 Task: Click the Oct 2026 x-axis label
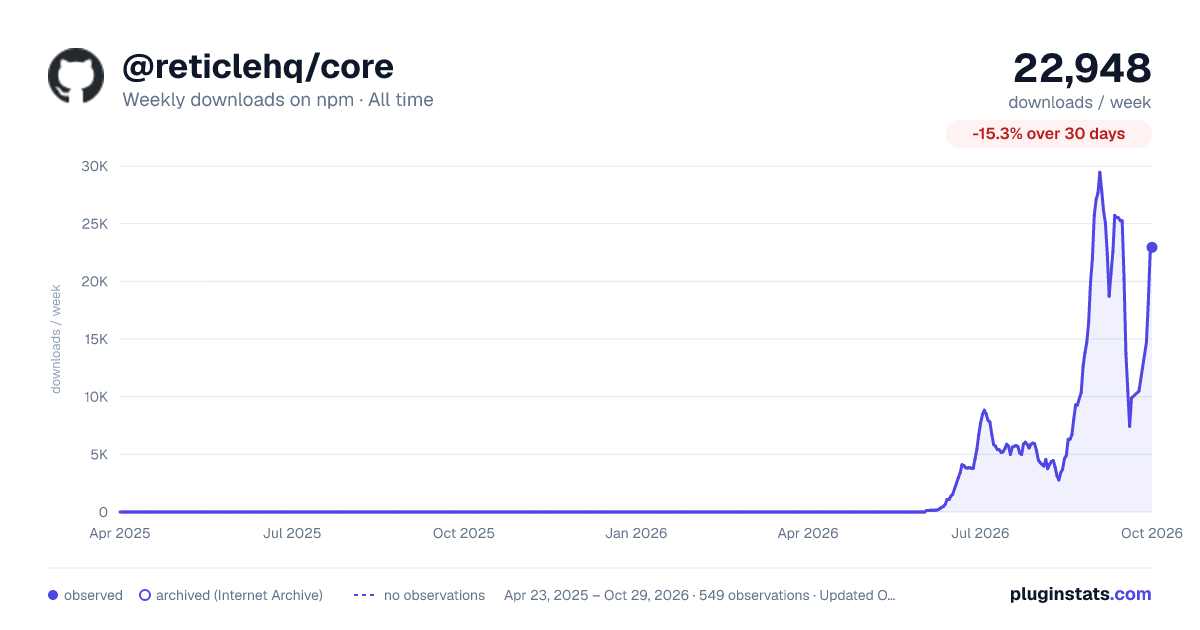1152,533
